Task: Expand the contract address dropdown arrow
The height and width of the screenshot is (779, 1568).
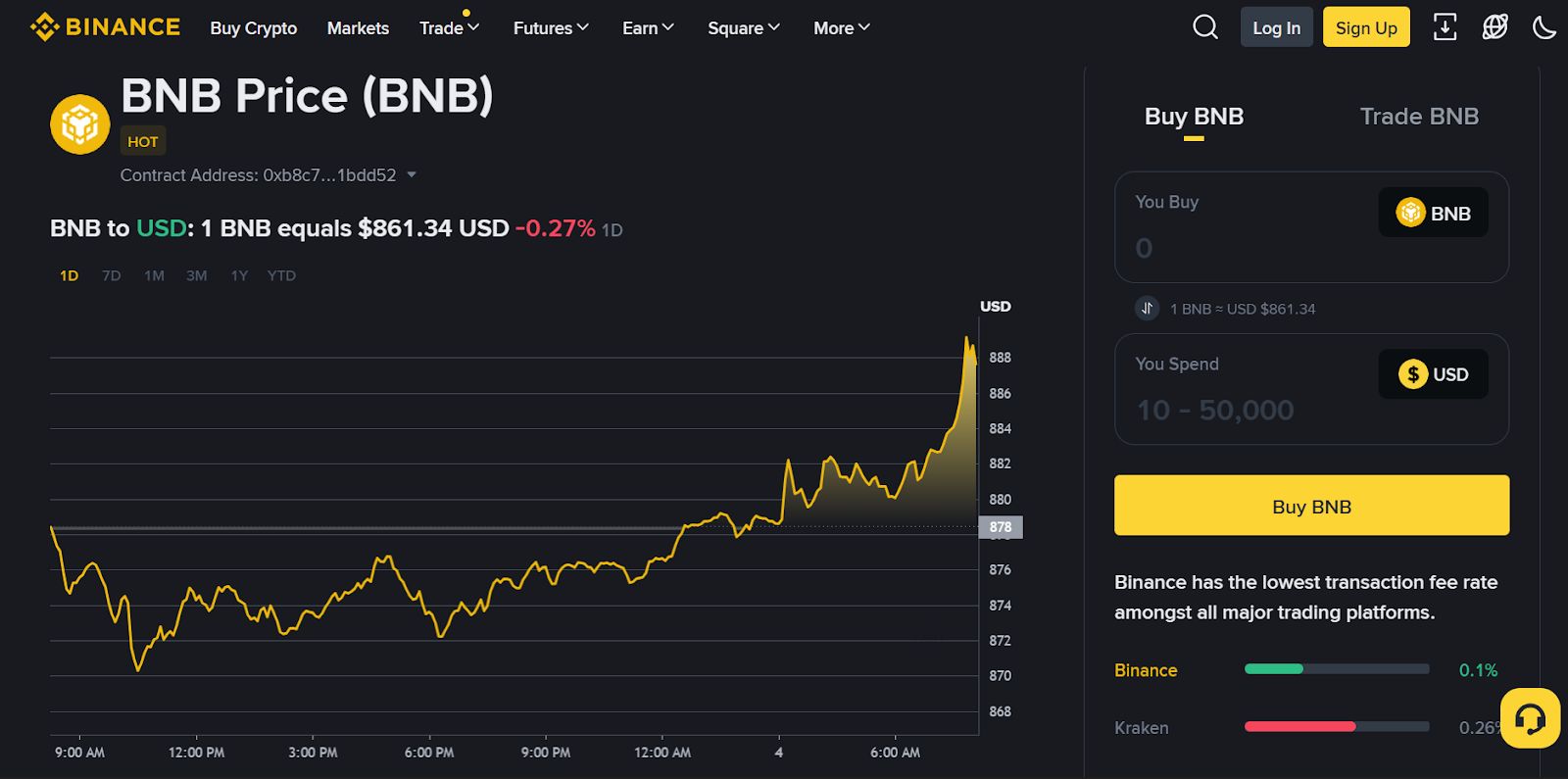Action: pyautogui.click(x=412, y=175)
